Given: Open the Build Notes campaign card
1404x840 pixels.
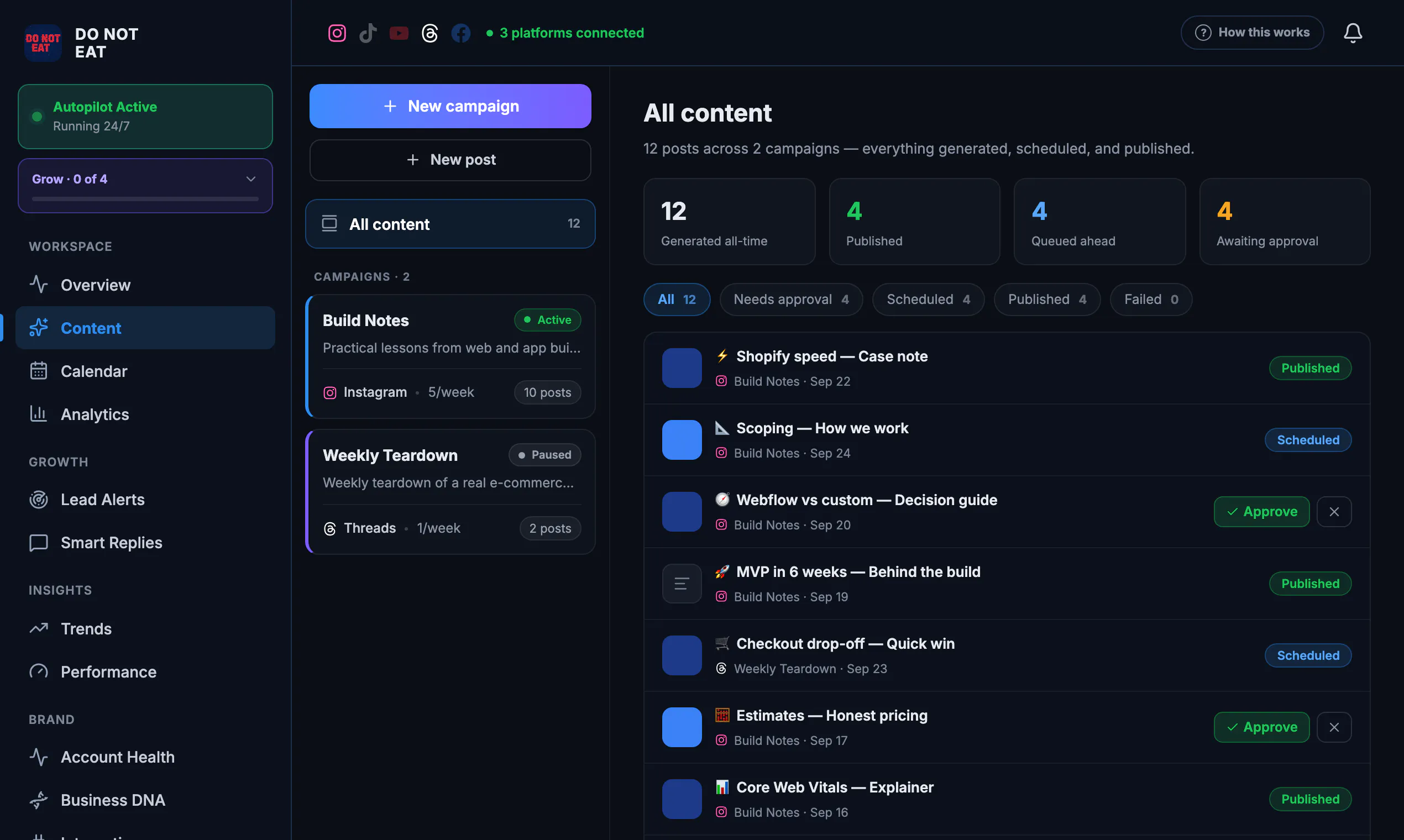Looking at the screenshot, I should point(450,356).
